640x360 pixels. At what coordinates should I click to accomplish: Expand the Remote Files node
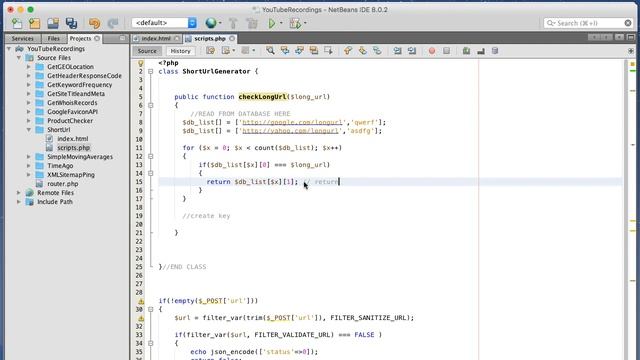pyautogui.click(x=19, y=193)
